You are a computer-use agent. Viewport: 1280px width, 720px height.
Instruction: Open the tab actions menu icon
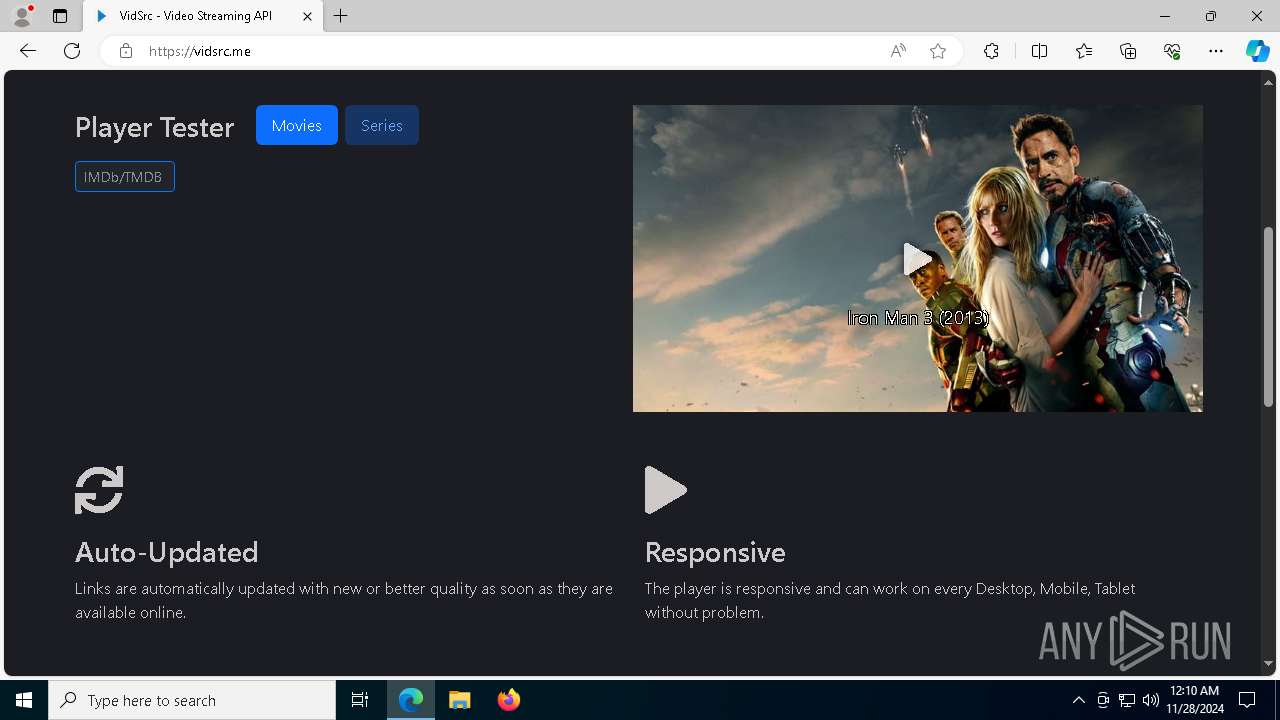tap(60, 16)
